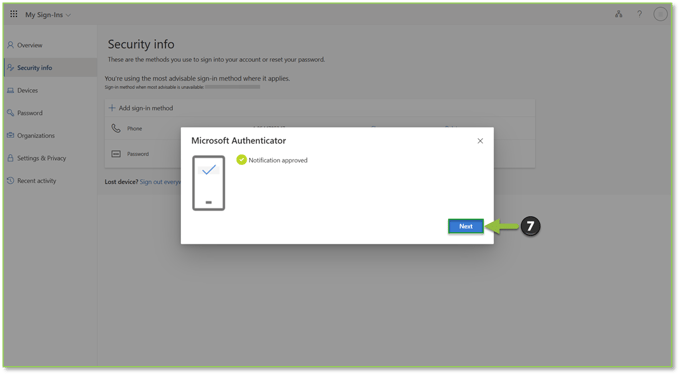The width and height of the screenshot is (680, 375).
Task: Click the Password method row icon
Action: tap(116, 154)
